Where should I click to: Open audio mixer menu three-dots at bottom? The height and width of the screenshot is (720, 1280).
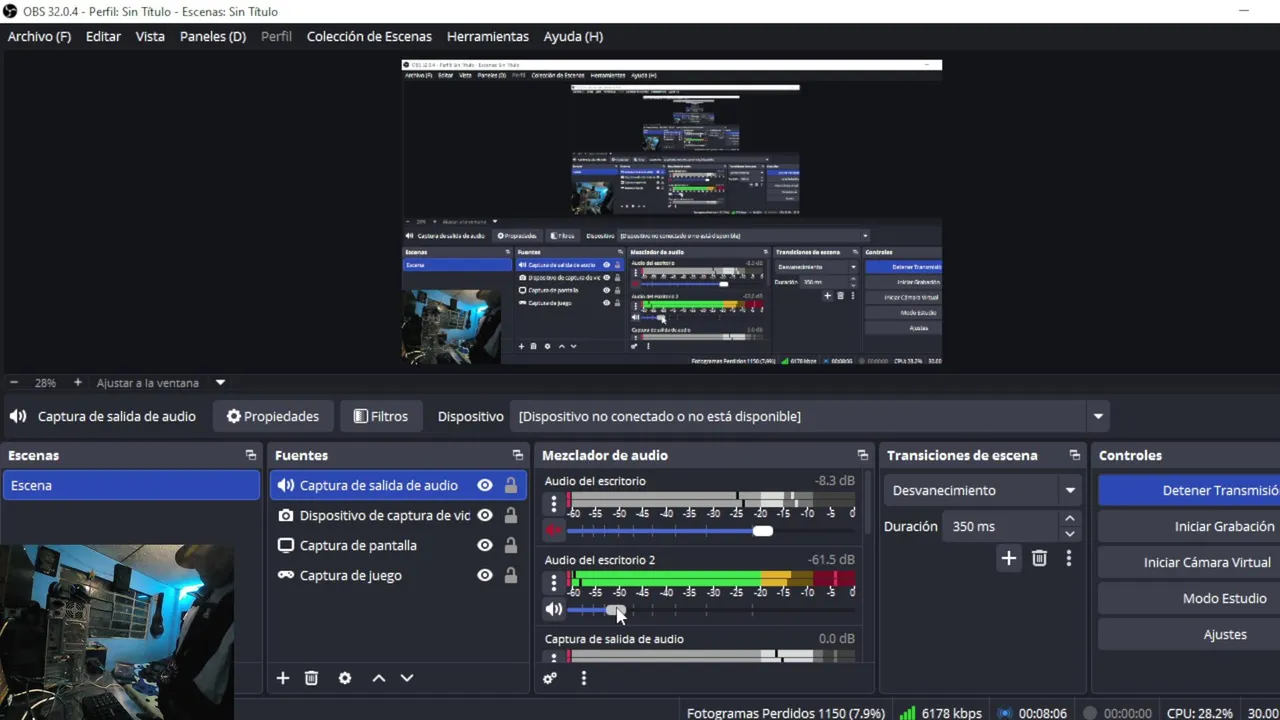click(584, 678)
